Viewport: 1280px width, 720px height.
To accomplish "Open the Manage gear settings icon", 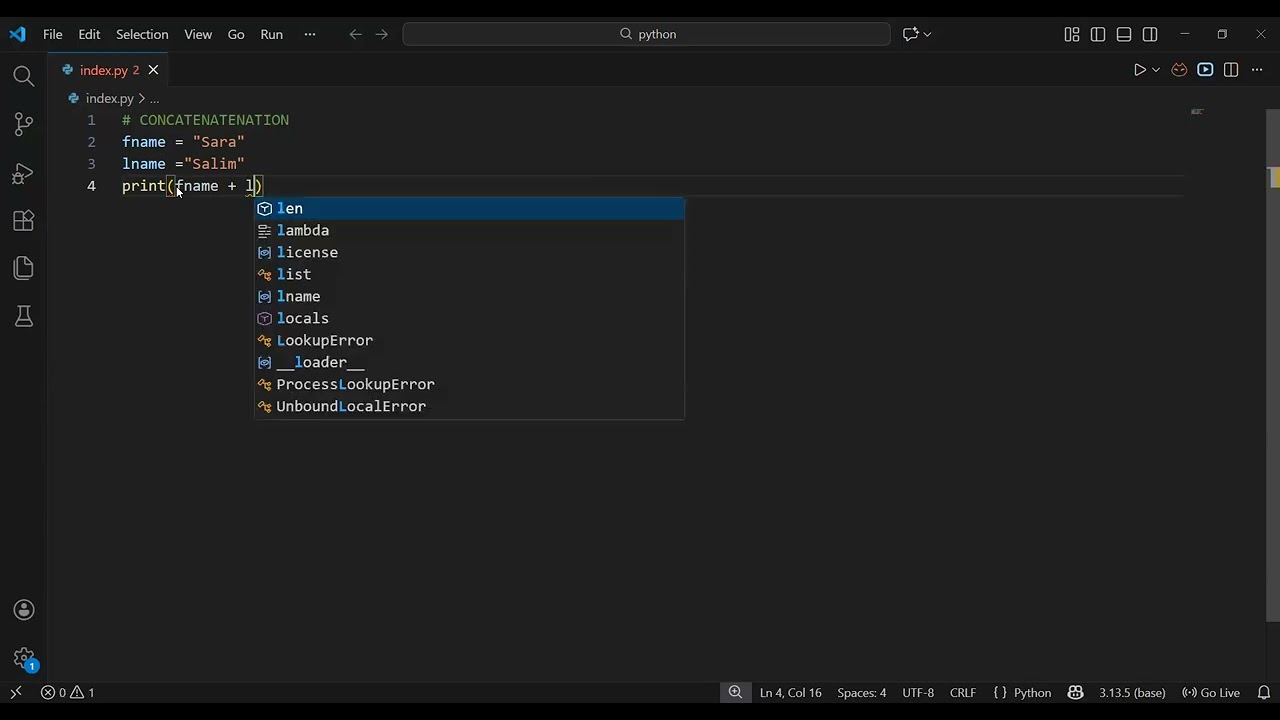I will pos(24,658).
